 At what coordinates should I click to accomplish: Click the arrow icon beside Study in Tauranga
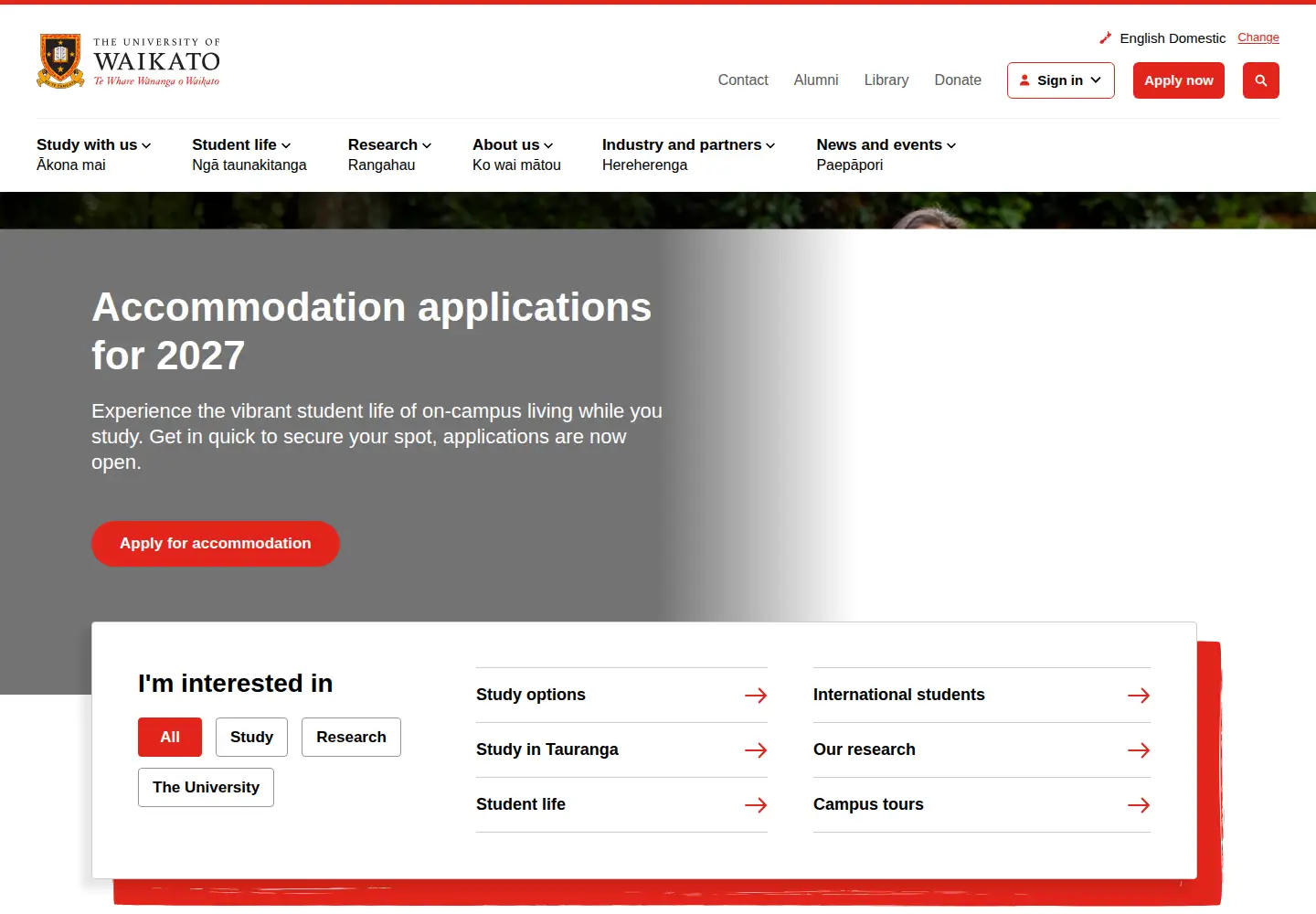[x=756, y=750]
